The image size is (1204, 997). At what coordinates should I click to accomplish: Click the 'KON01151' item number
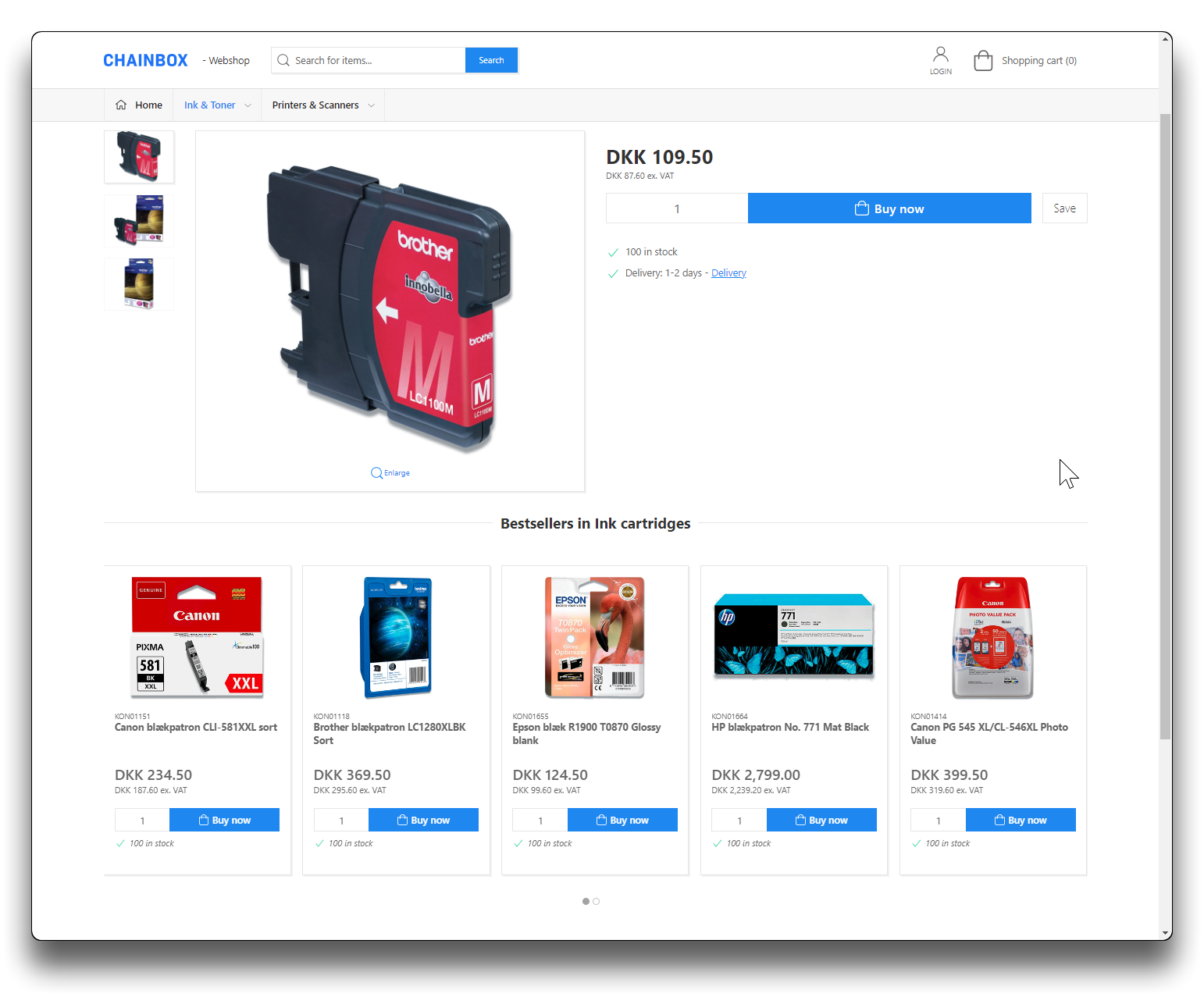pos(133,716)
